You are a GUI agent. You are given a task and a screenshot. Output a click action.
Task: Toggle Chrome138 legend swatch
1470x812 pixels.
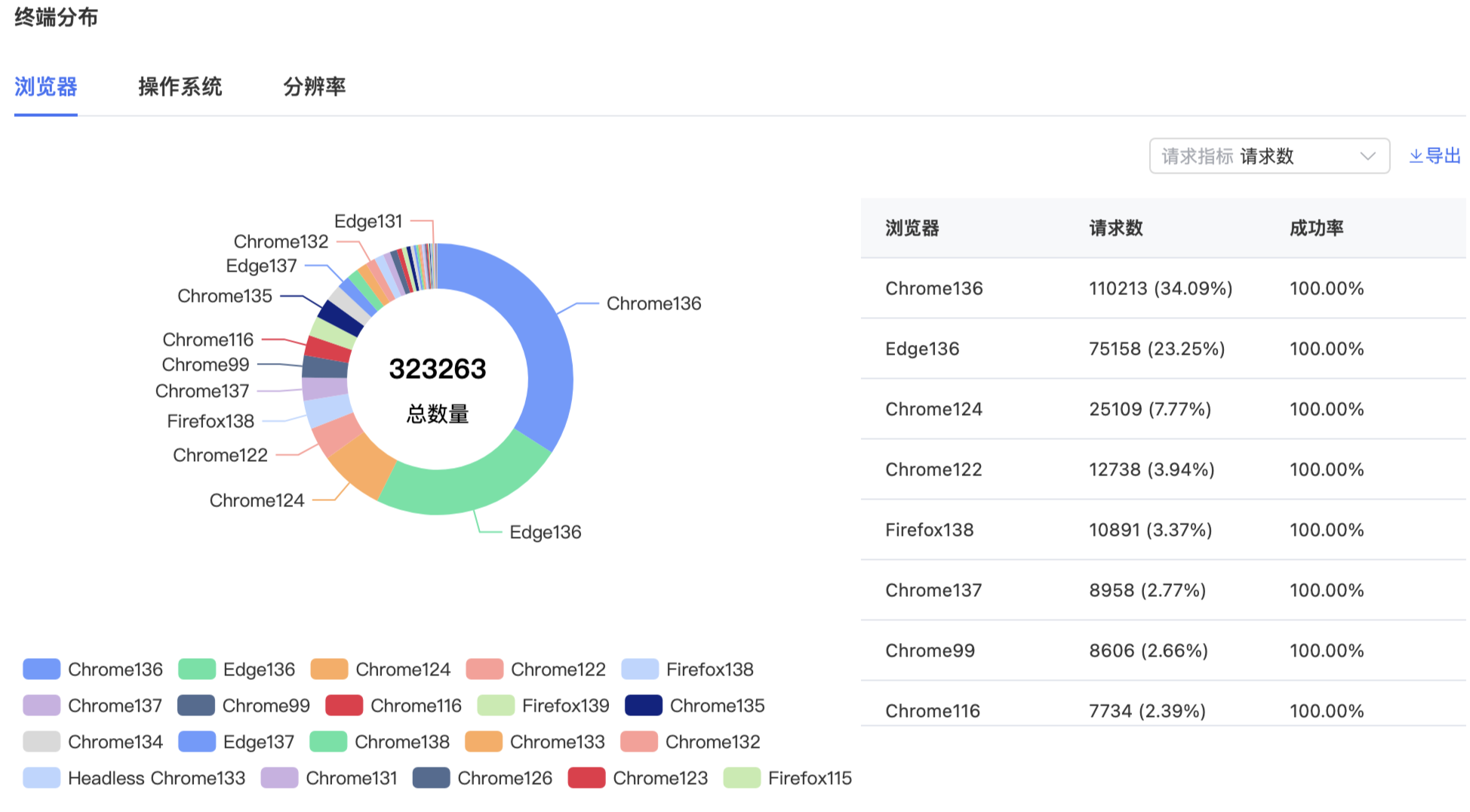328,742
